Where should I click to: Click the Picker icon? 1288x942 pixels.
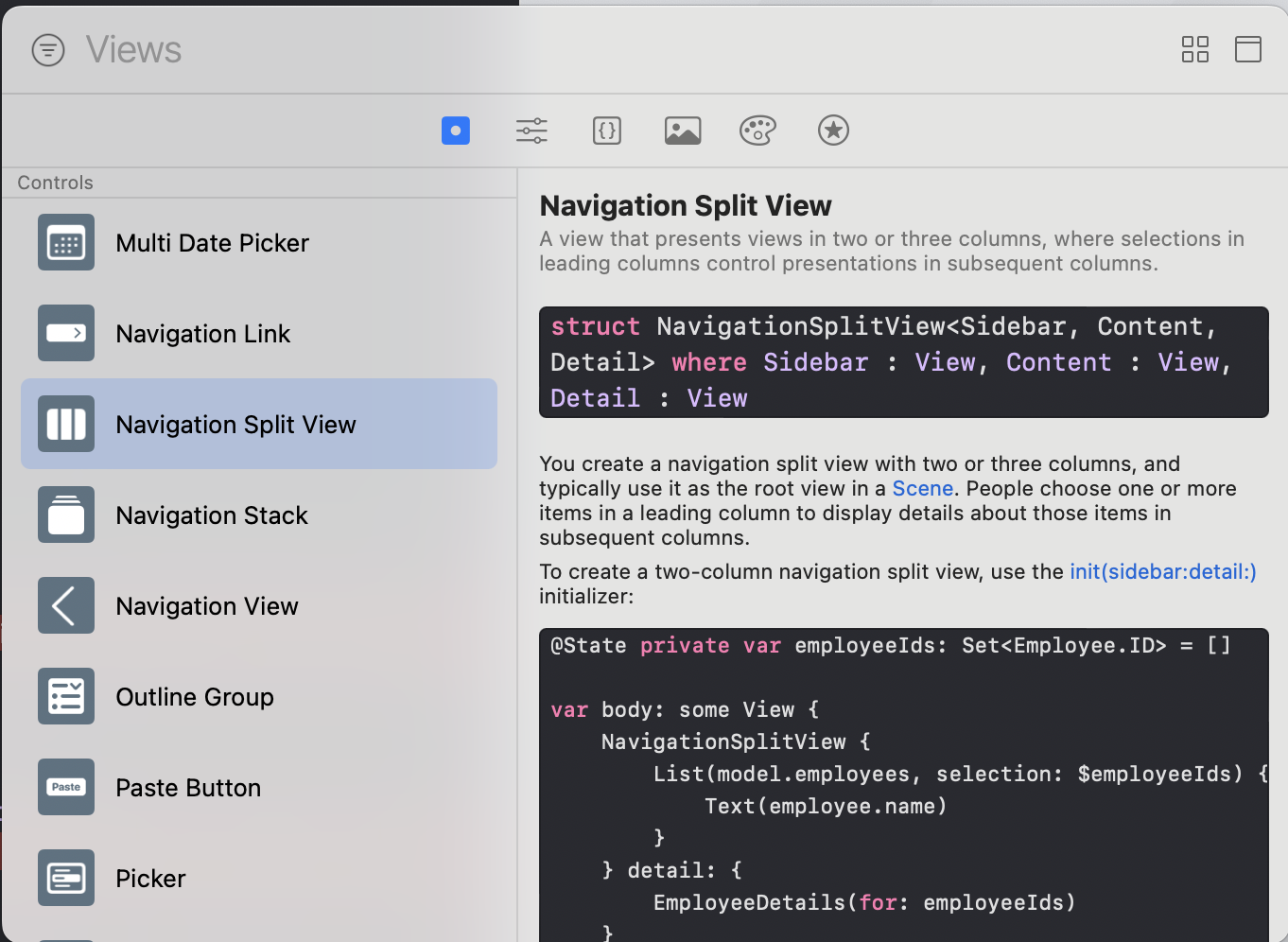[66, 879]
